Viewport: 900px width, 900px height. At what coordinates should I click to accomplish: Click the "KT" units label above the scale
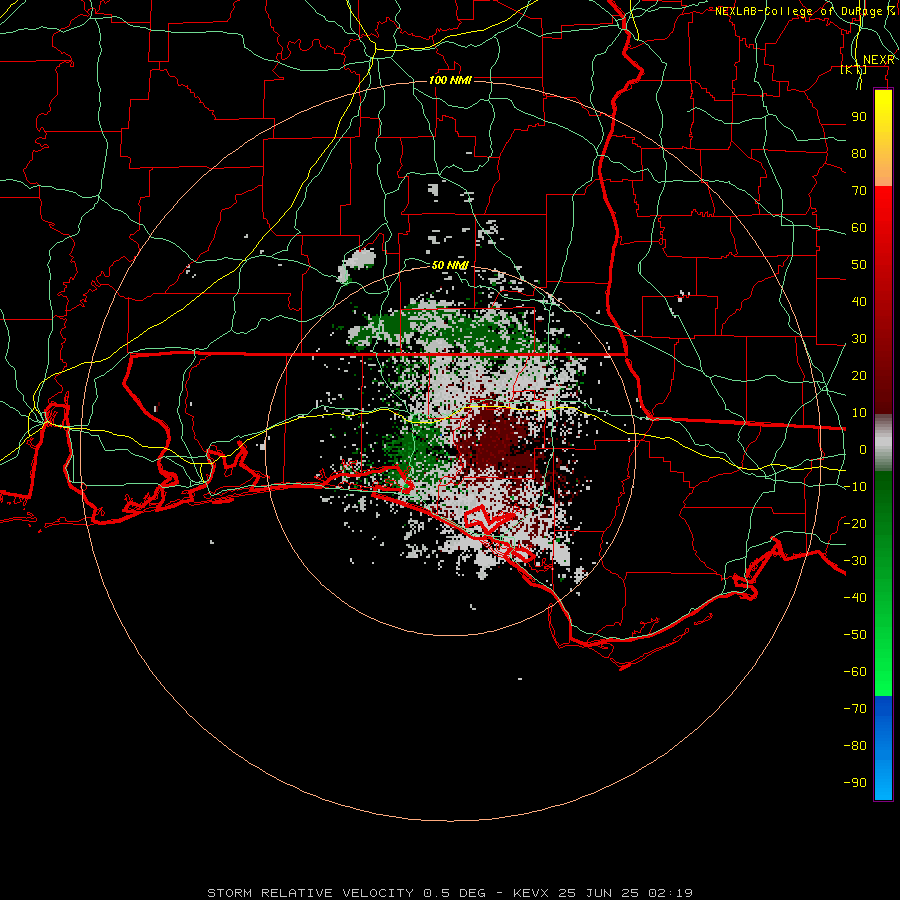click(x=854, y=69)
